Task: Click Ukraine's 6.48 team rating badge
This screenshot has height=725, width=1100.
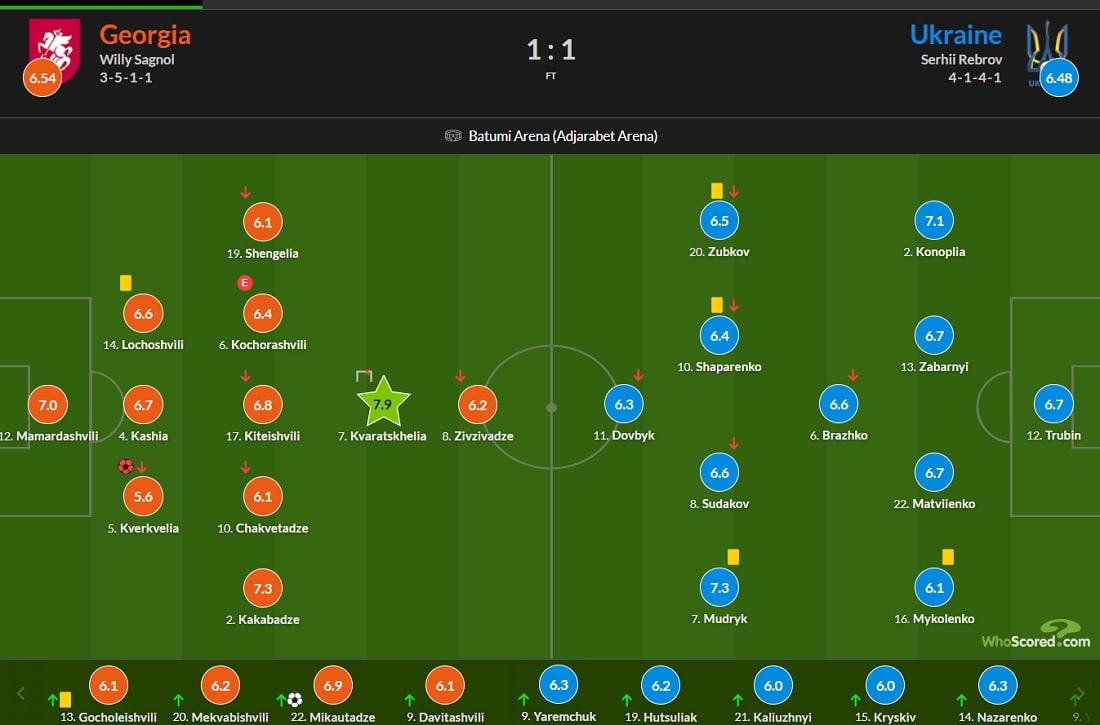Action: coord(1059,77)
